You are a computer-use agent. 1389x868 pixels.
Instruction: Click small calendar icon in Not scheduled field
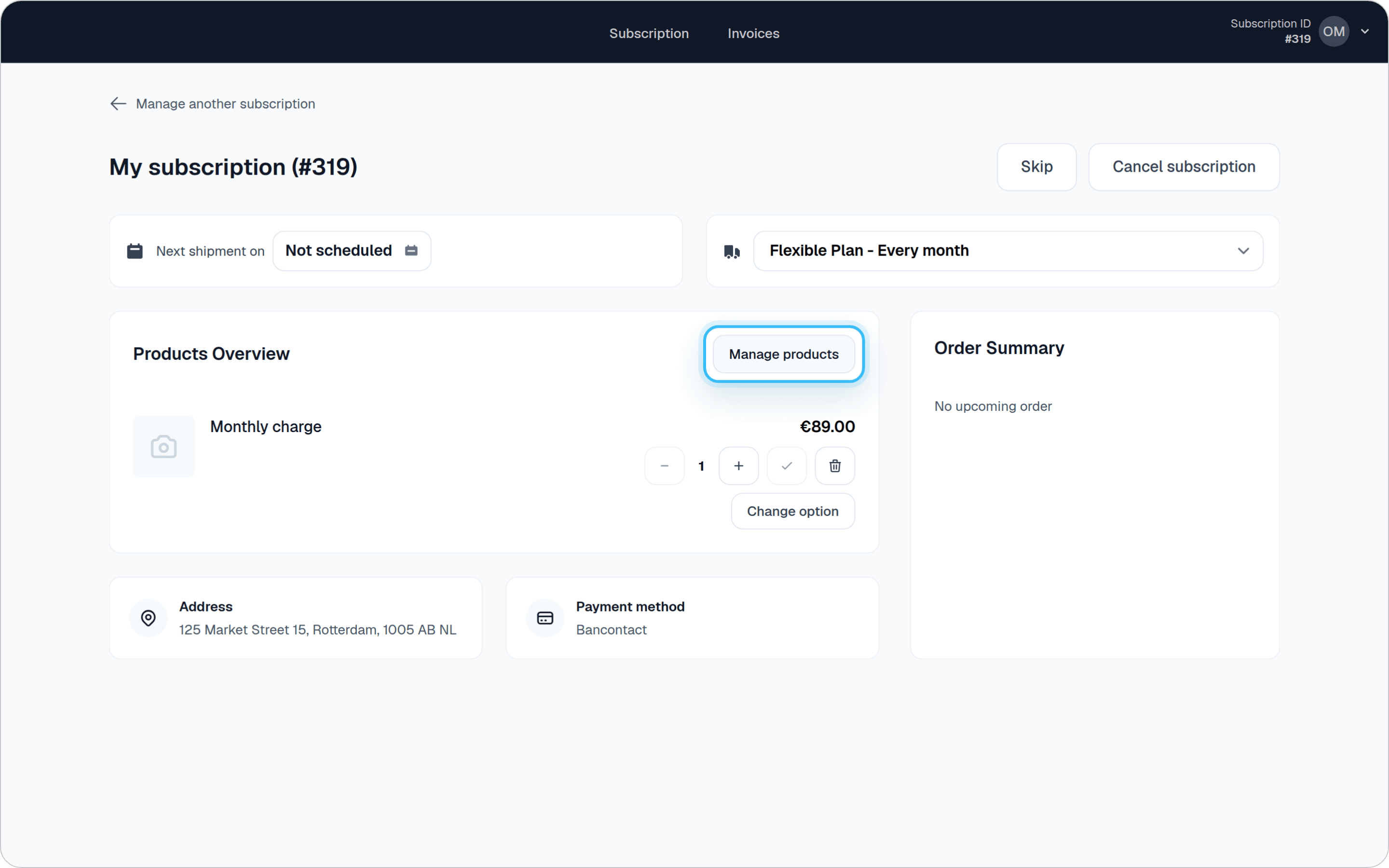[411, 250]
